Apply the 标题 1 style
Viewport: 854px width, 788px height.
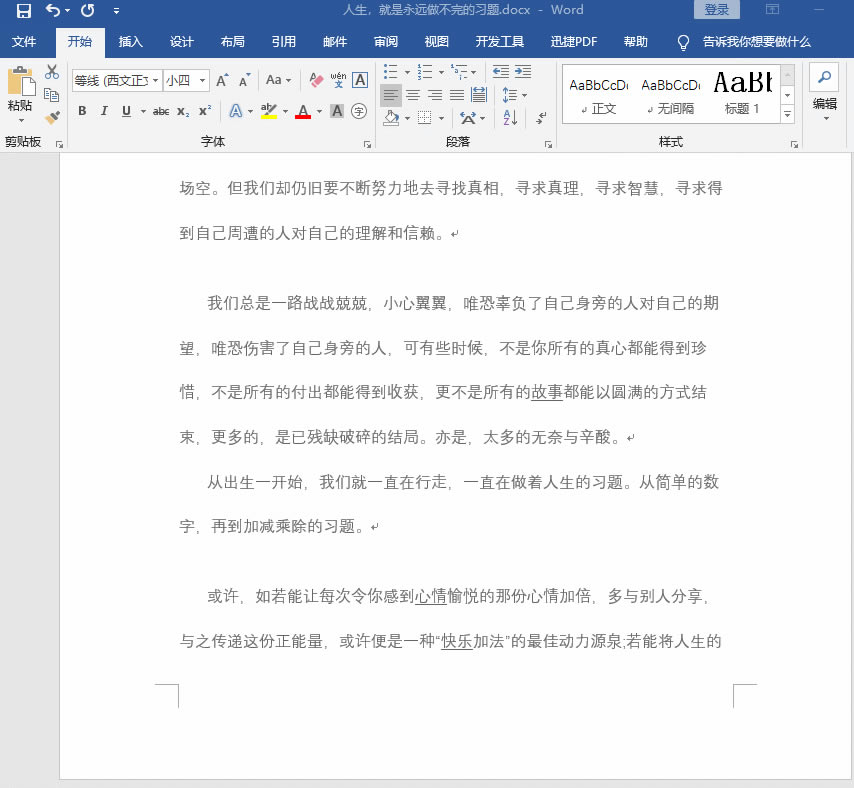click(742, 93)
